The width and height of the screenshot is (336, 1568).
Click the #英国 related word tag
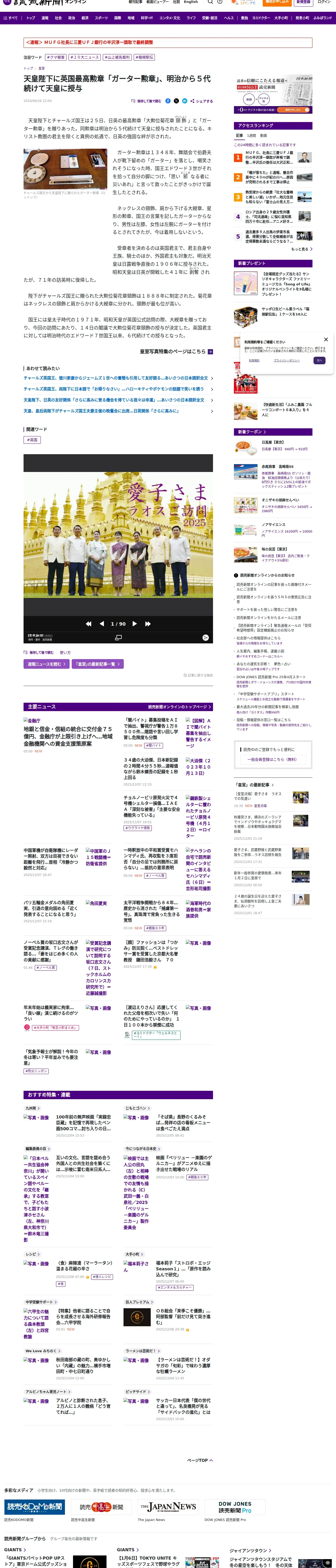click(x=32, y=440)
